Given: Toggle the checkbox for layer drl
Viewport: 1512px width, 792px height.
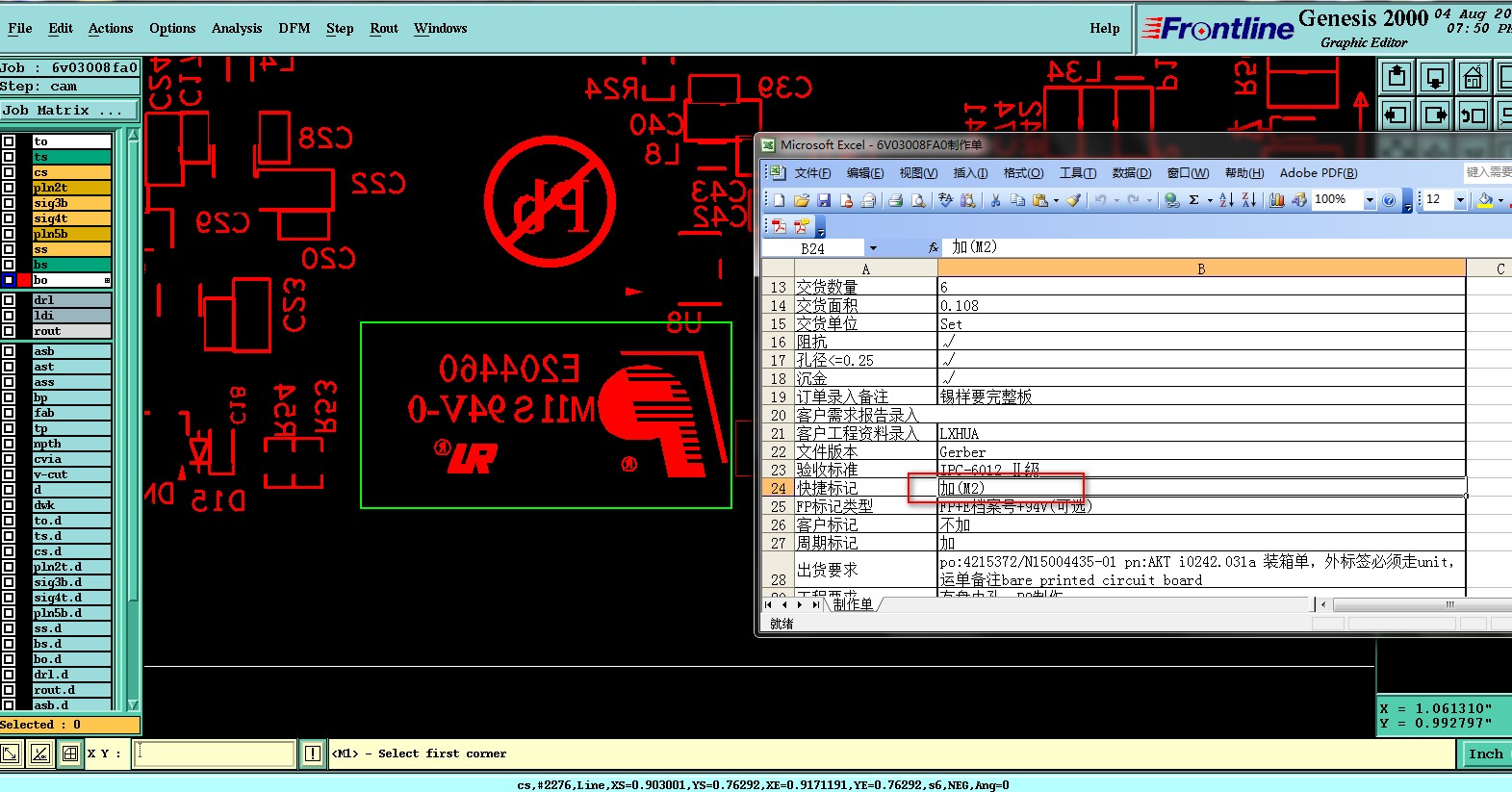Looking at the screenshot, I should (x=9, y=300).
